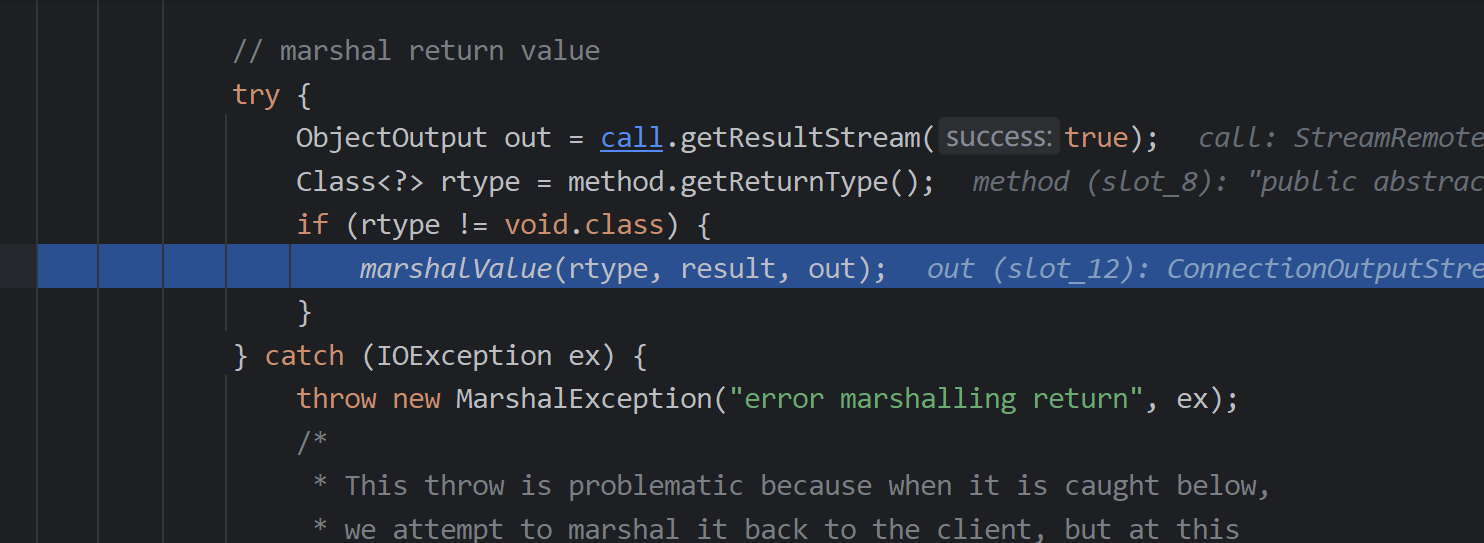Click the MarshalException constructor name

click(583, 399)
